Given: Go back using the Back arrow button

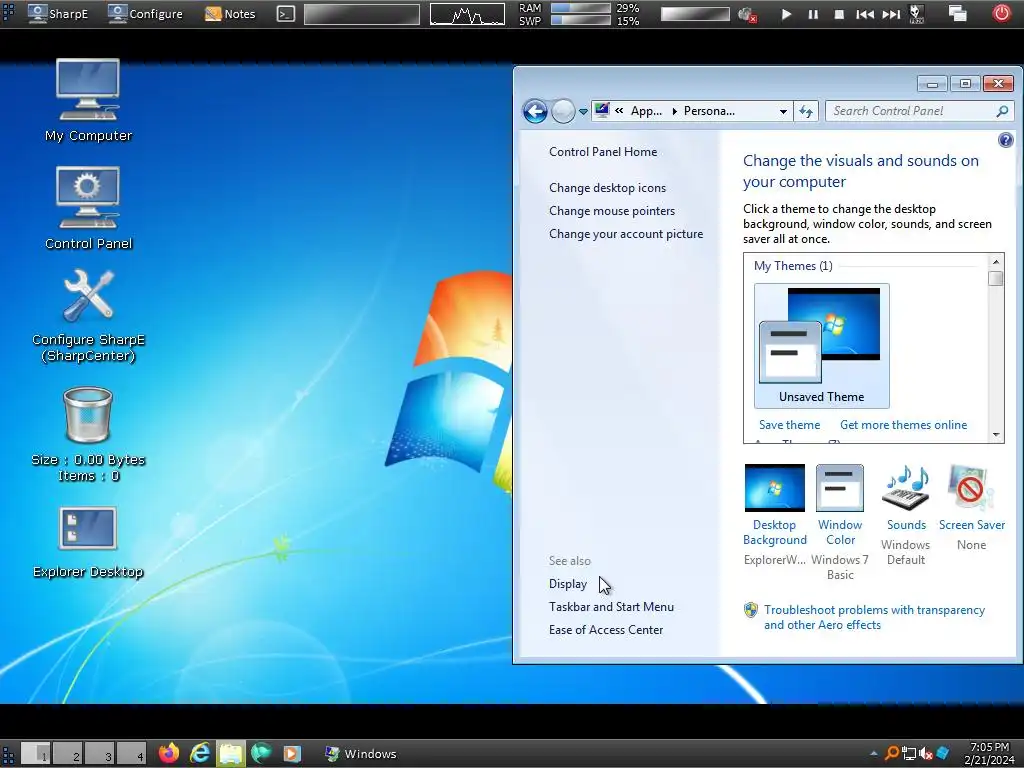Looking at the screenshot, I should [535, 111].
